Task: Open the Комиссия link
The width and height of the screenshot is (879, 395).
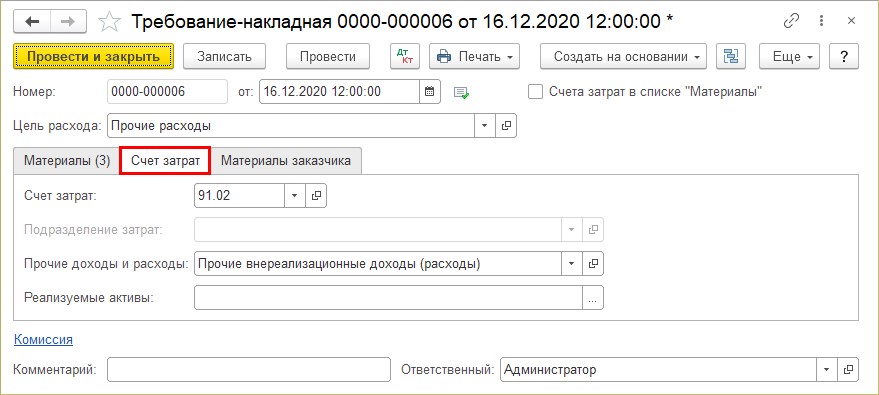Action: 43,339
